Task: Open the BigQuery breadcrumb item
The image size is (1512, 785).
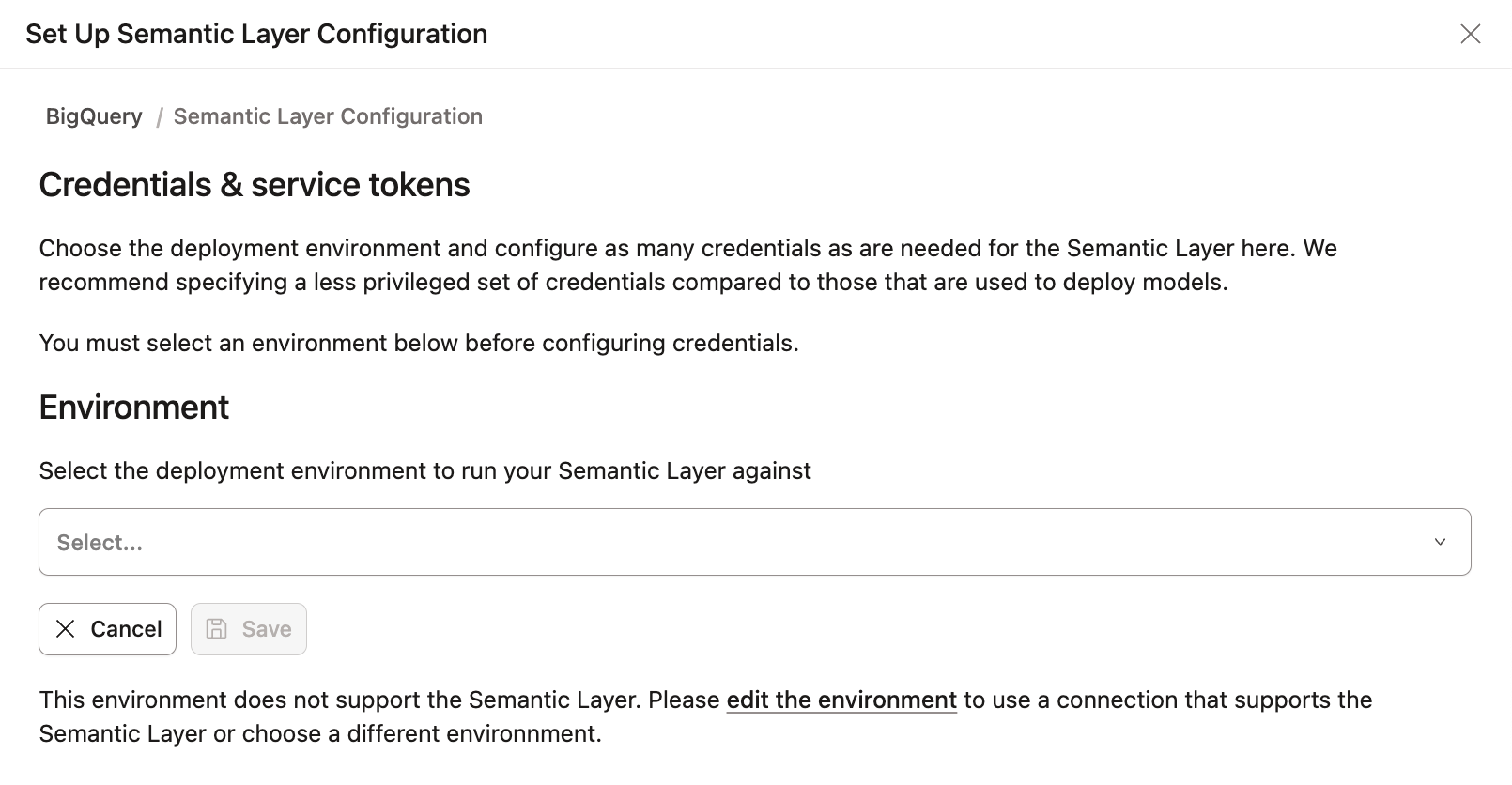Action: pos(93,116)
